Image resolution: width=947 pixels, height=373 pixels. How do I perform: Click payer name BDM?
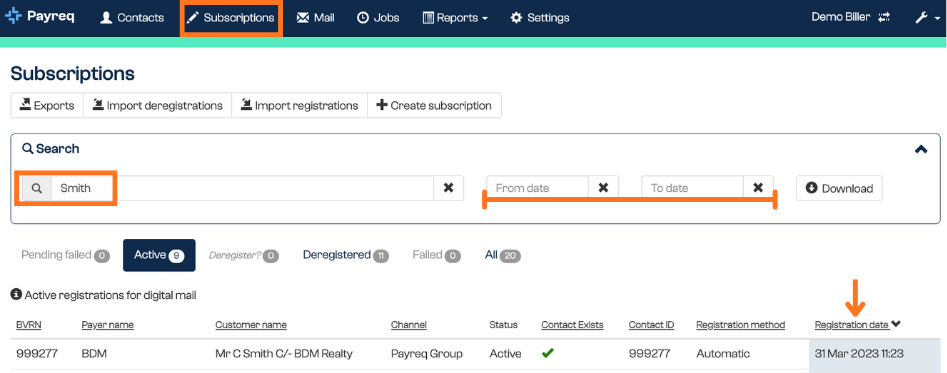point(94,354)
